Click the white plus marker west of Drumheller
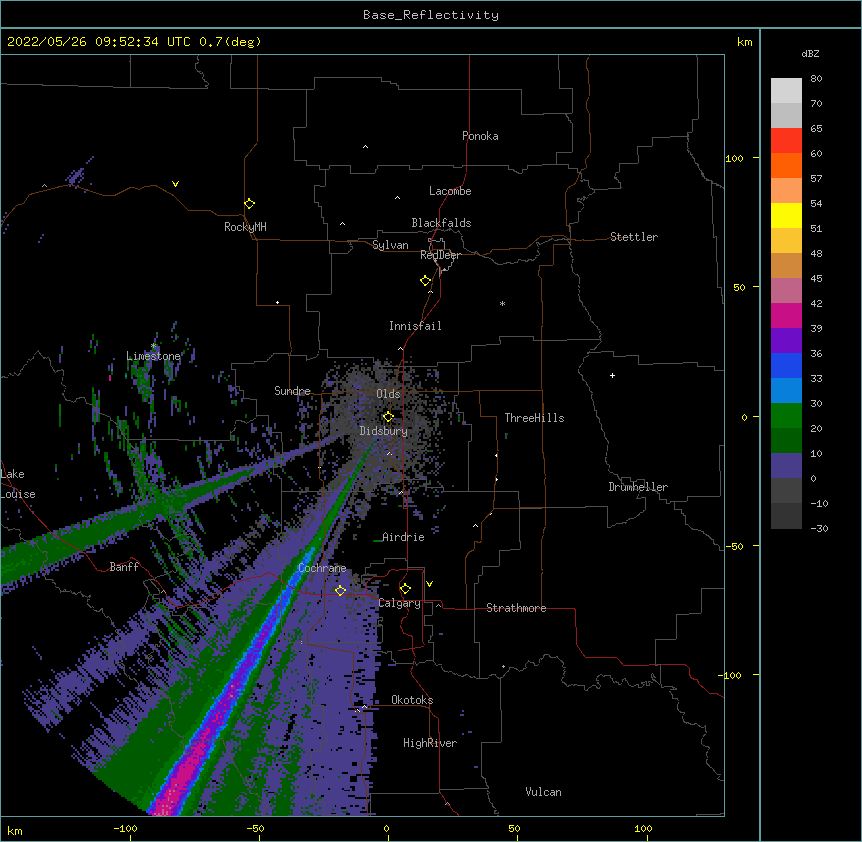Viewport: 862px width, 842px height. pyautogui.click(x=612, y=375)
